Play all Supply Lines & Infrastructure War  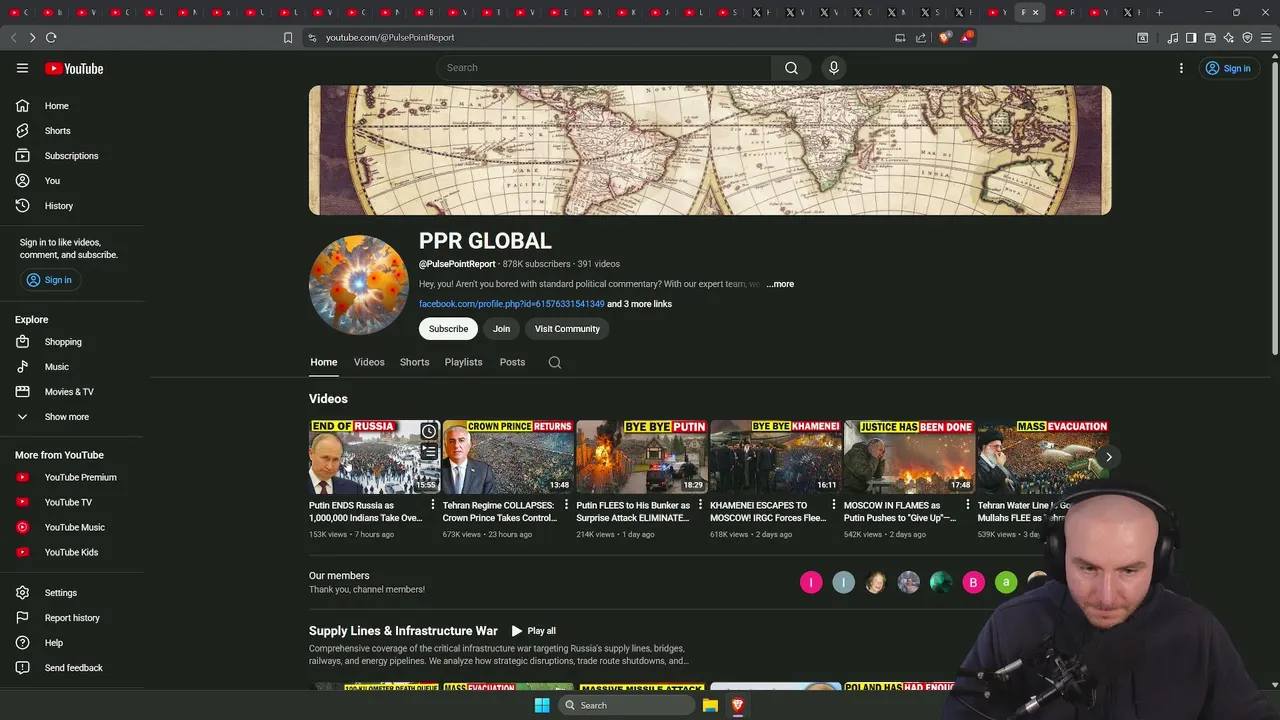tap(533, 631)
